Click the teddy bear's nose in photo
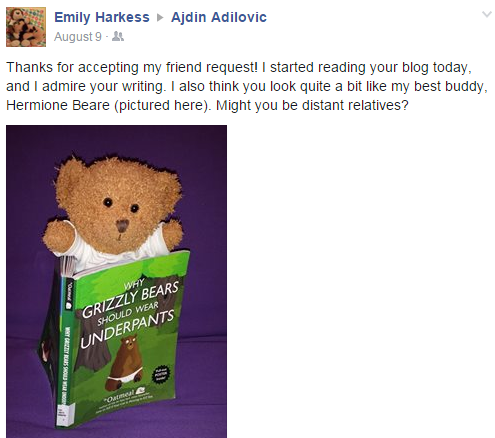The height and width of the screenshot is (438, 495). tap(123, 226)
